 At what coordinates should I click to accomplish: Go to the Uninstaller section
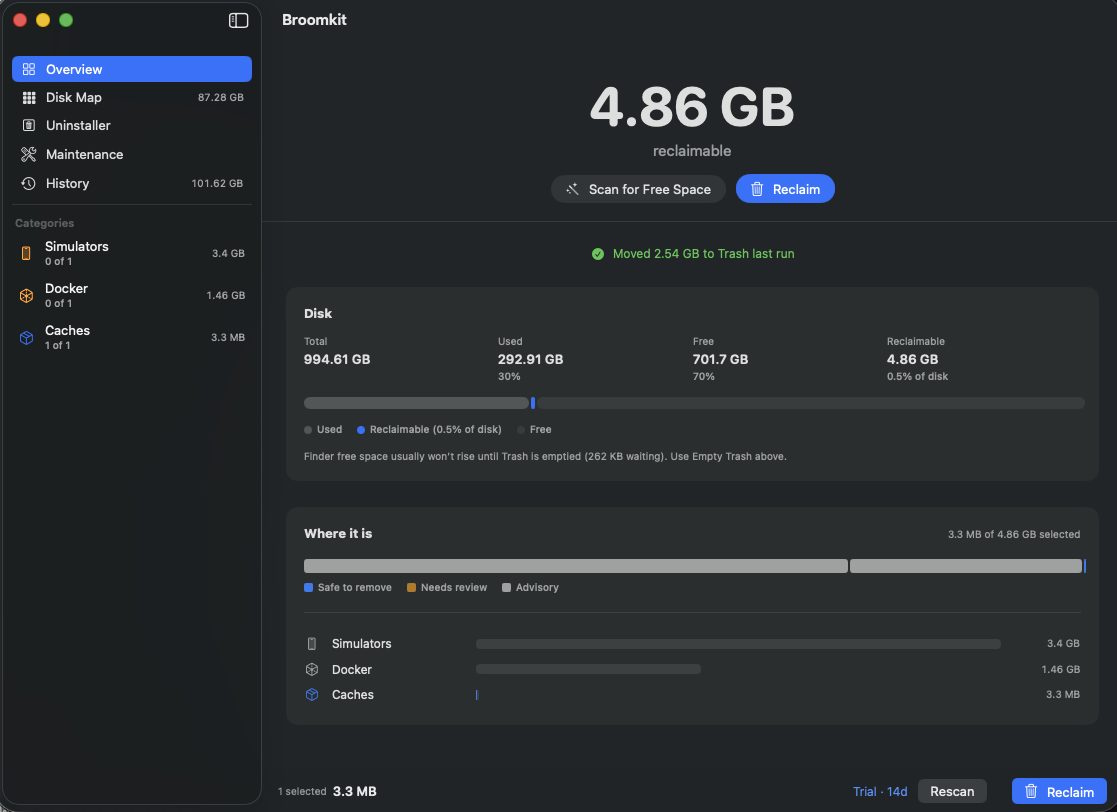coord(132,125)
